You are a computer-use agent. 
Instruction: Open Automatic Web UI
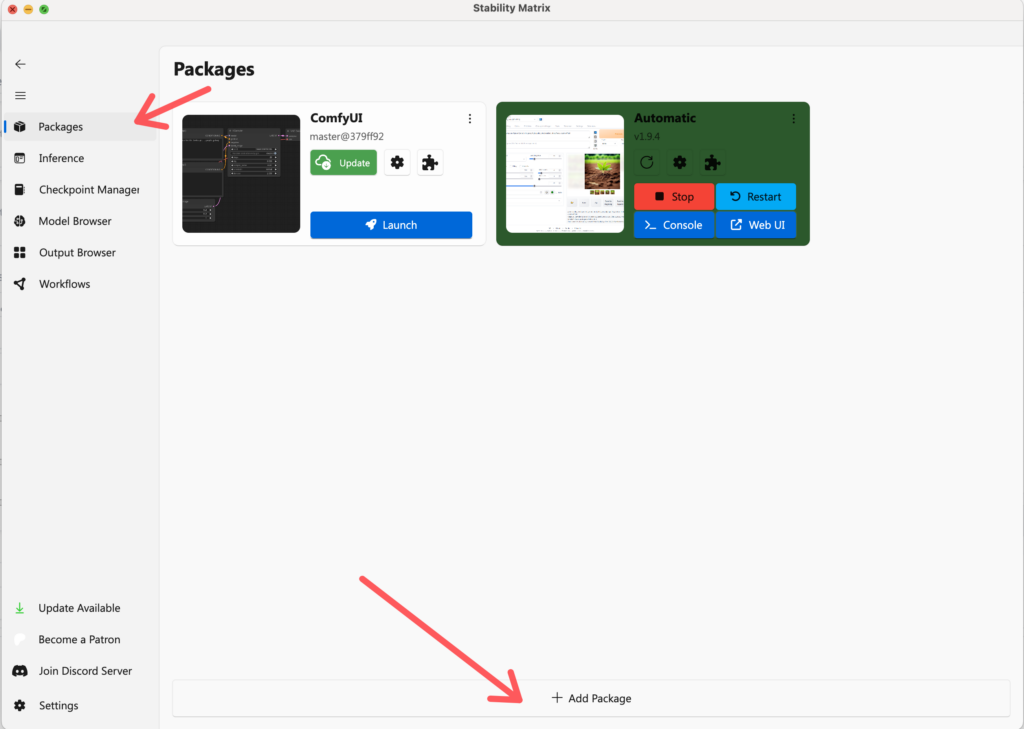[x=755, y=225]
